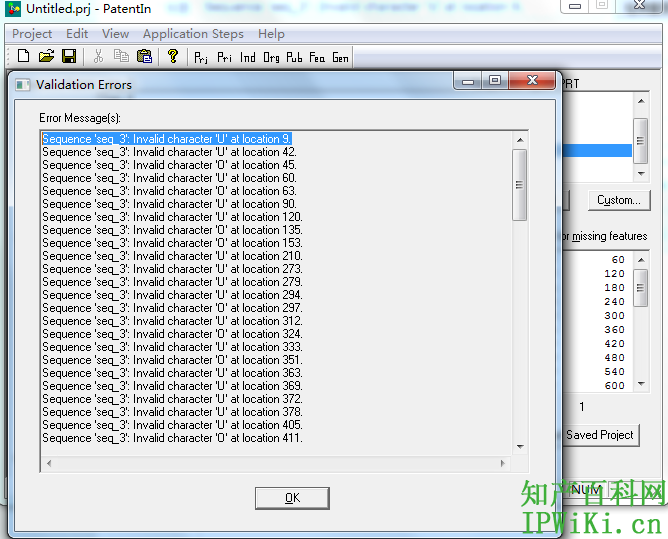668x539 pixels.
Task: Select error for invalid character at location 42
Action: (168, 152)
